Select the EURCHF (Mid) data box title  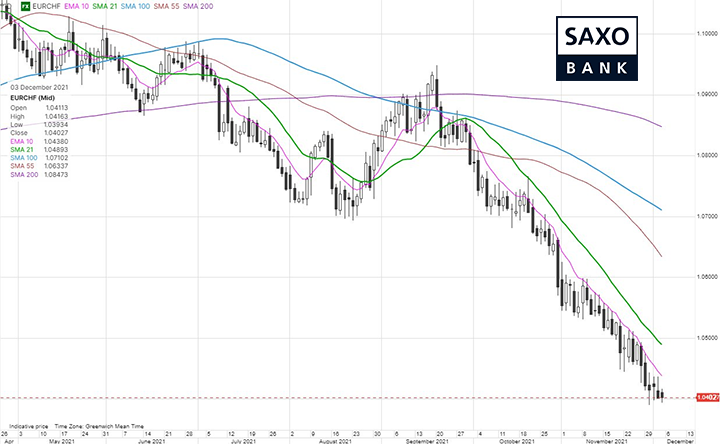point(32,98)
